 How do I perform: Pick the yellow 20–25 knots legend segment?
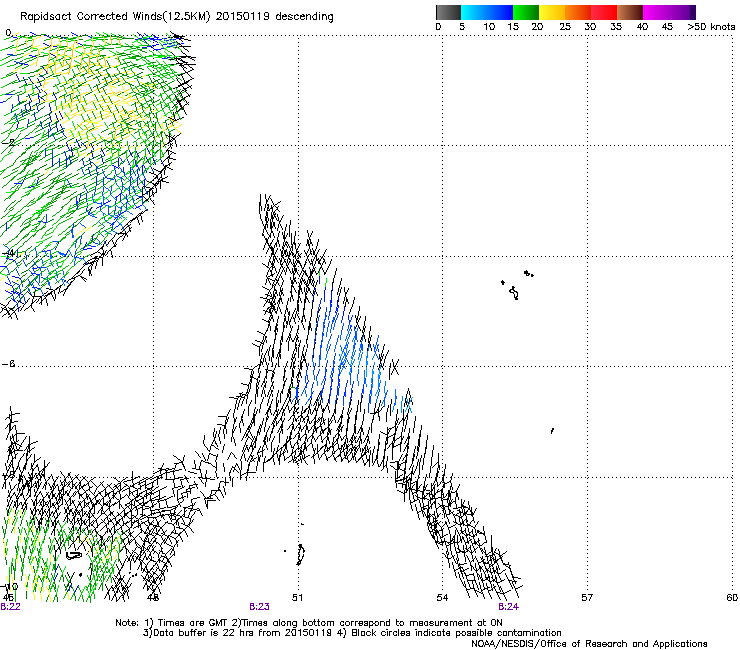pyautogui.click(x=552, y=12)
